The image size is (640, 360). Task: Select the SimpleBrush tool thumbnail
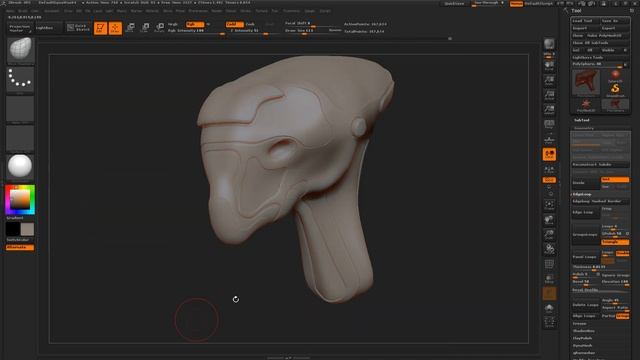coord(615,90)
